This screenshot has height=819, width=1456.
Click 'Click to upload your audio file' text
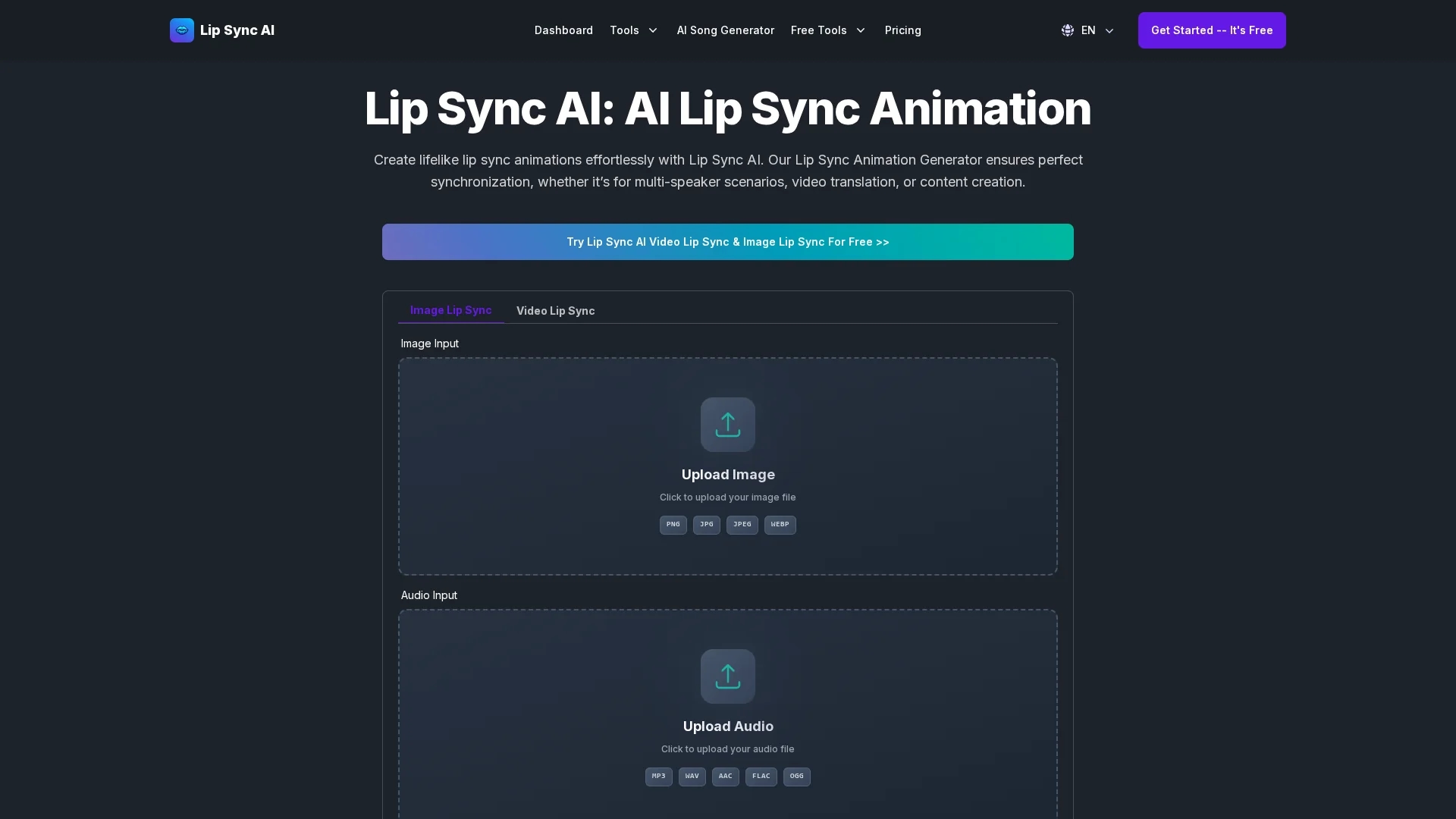click(x=728, y=749)
